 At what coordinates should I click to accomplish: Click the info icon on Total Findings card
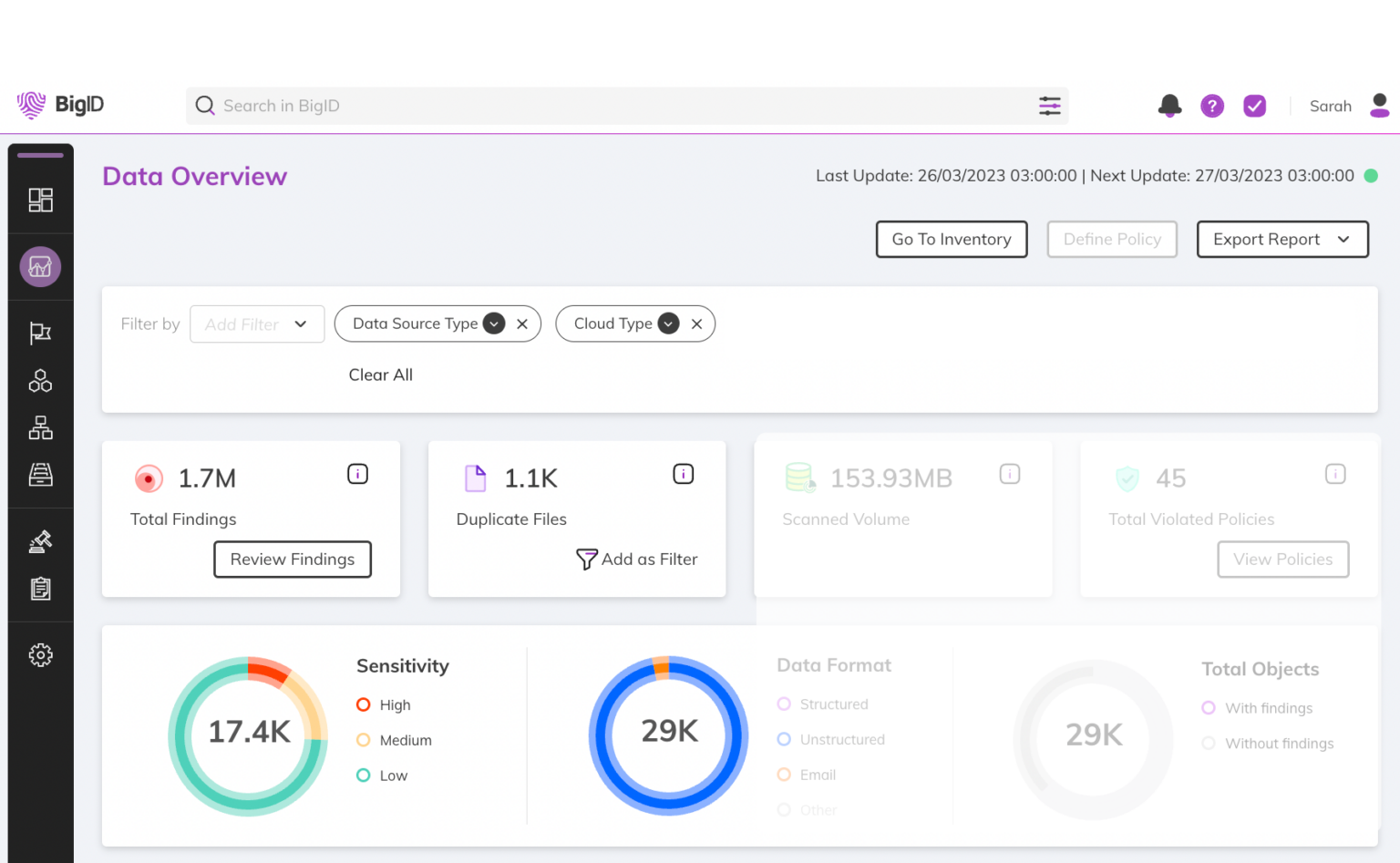[x=357, y=473]
